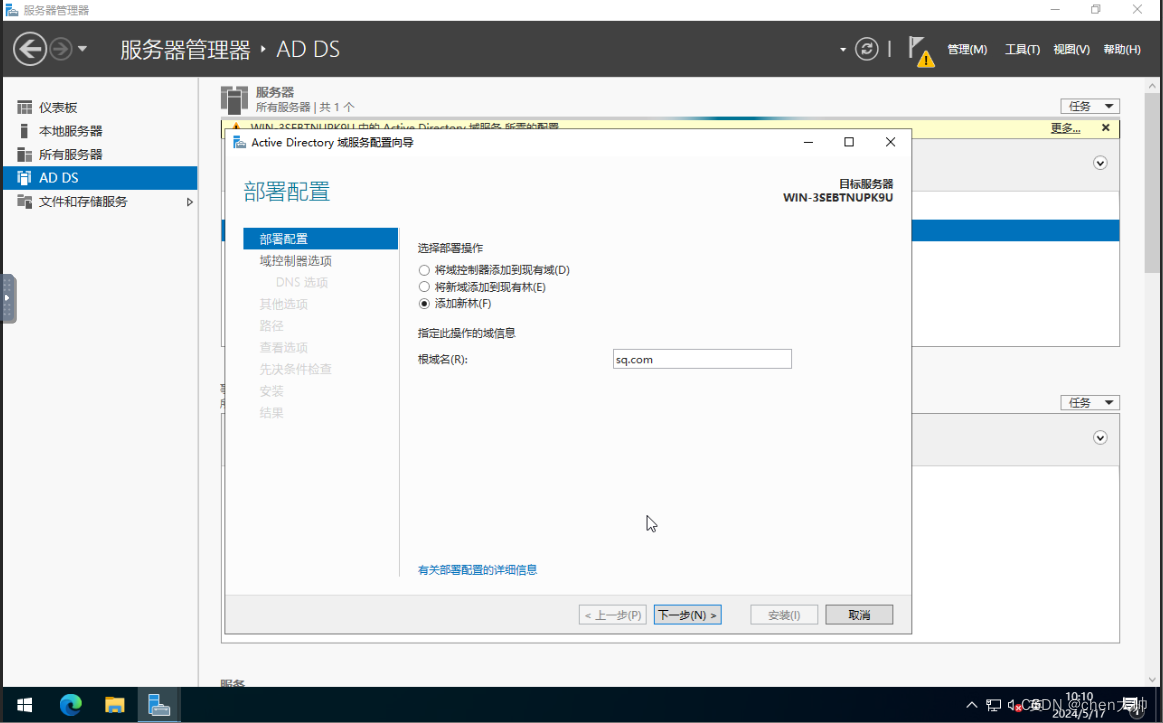Click Server Manager taskbar icon
Image resolution: width=1163 pixels, height=723 pixels.
pyautogui.click(x=159, y=704)
